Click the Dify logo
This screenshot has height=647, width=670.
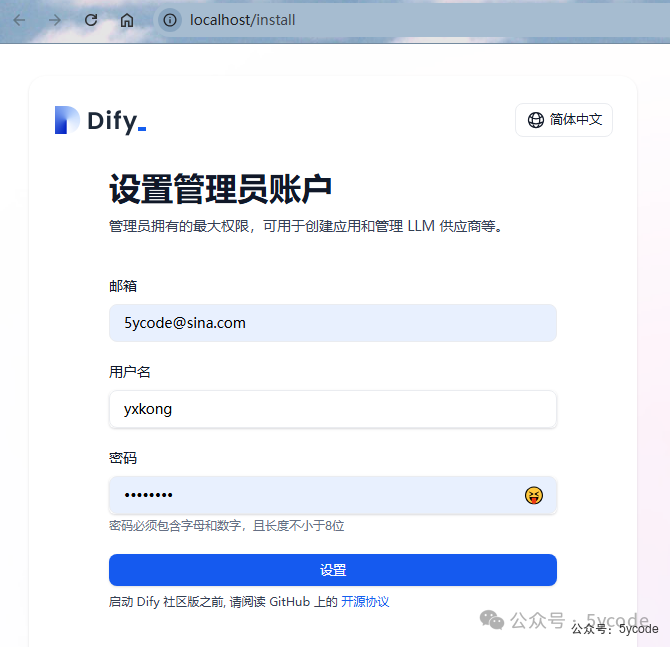click(x=101, y=121)
